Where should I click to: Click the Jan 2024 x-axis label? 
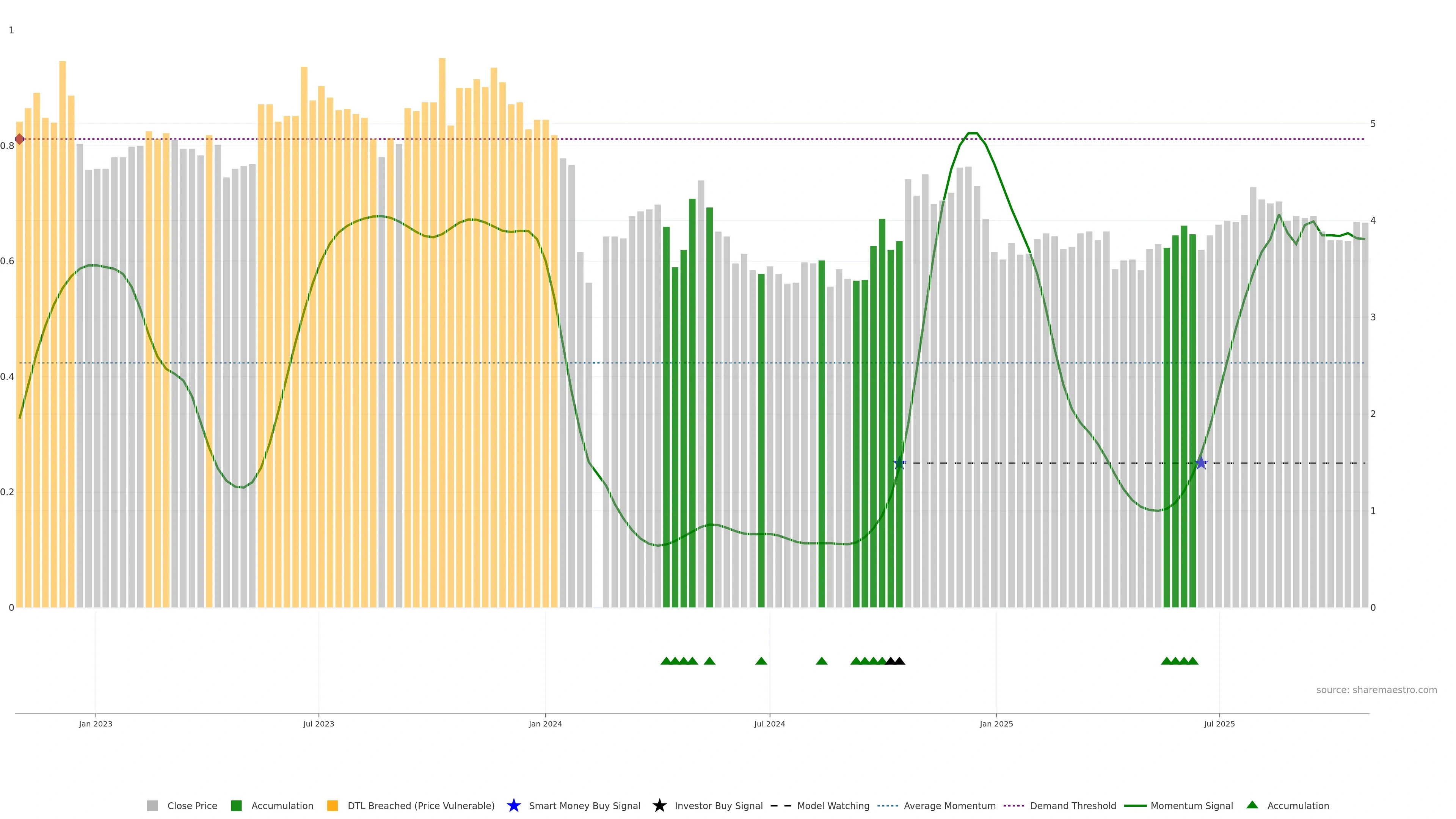click(x=545, y=724)
